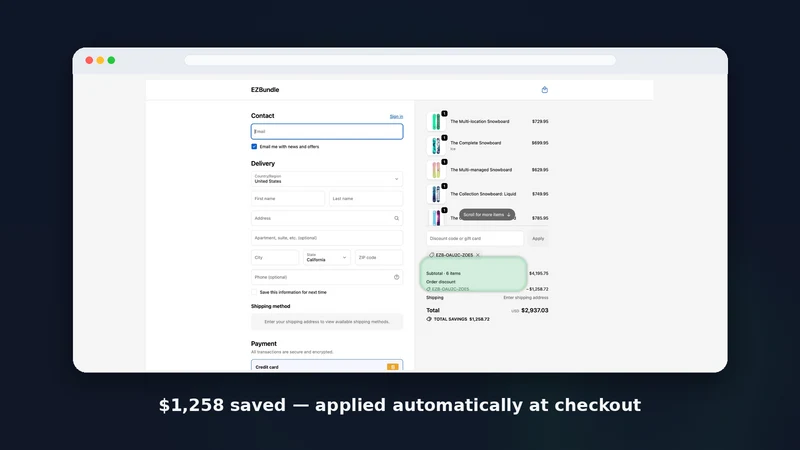800x450 pixels.
Task: Click the Discount code or gift card field
Action: 475,238
